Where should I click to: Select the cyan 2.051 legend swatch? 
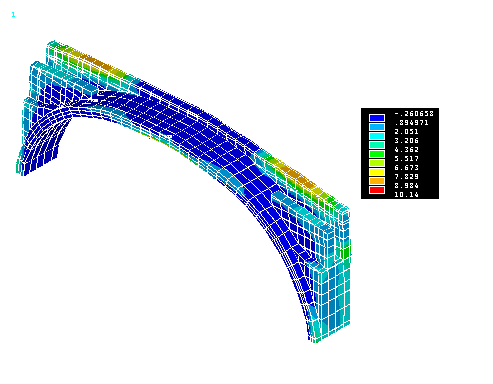click(x=377, y=136)
